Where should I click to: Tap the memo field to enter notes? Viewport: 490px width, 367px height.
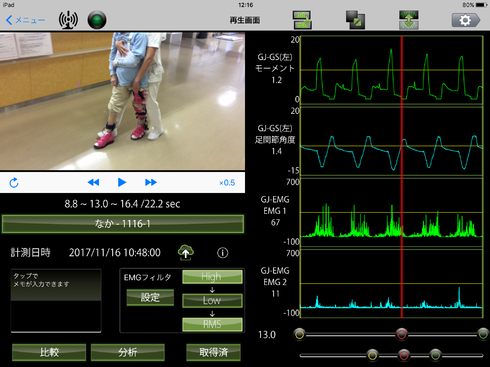tap(56, 301)
